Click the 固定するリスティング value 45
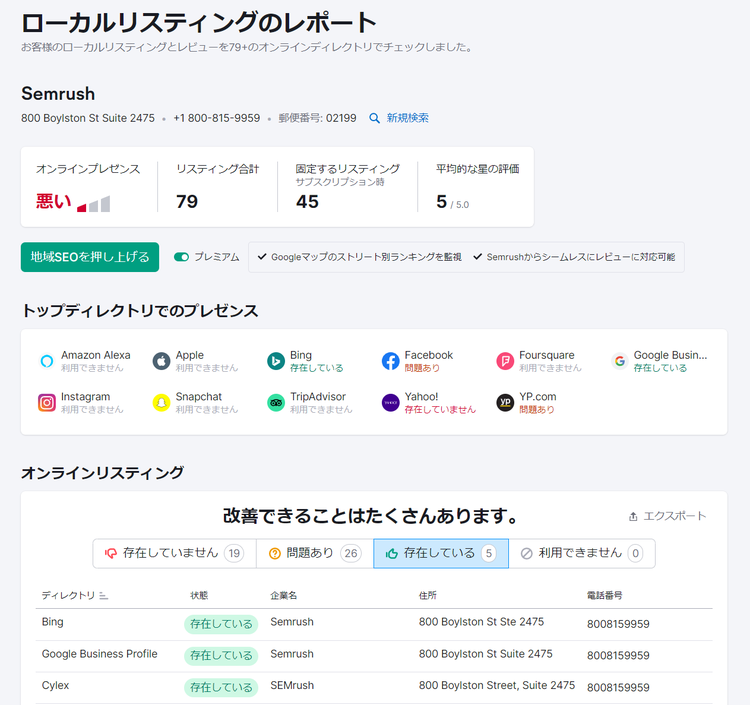 [307, 201]
